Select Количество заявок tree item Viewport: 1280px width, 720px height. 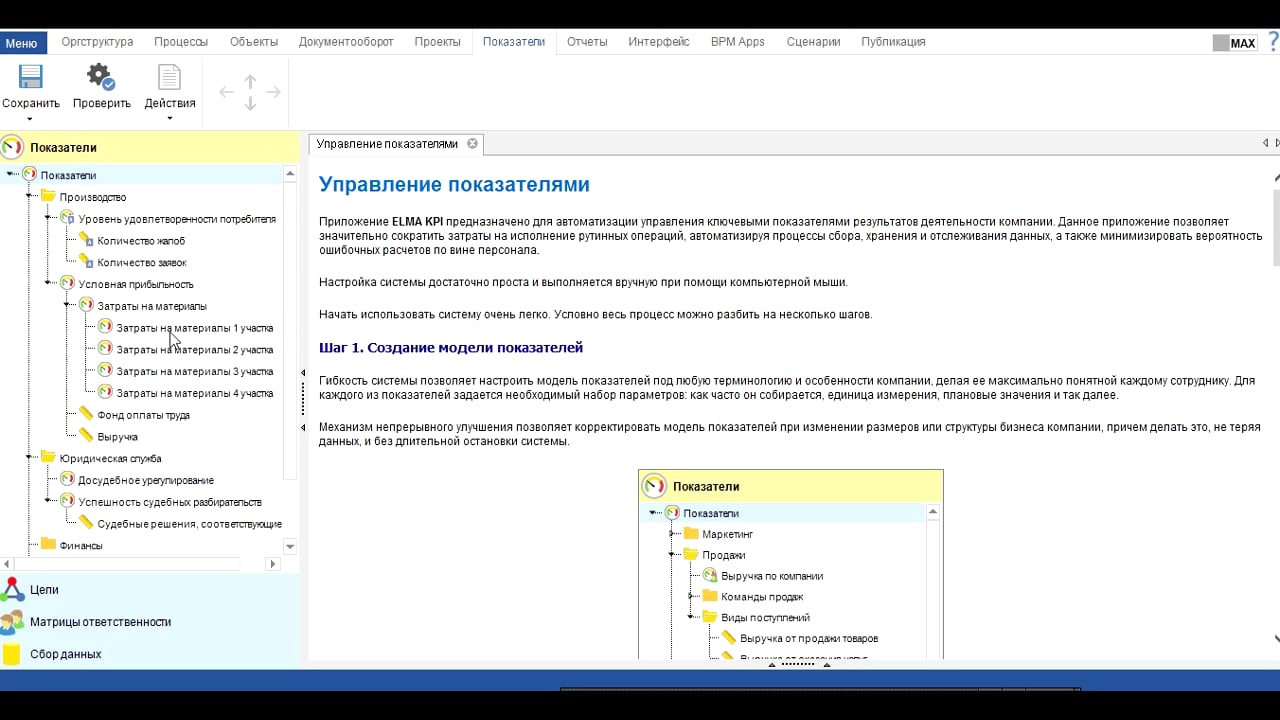pyautogui.click(x=141, y=262)
